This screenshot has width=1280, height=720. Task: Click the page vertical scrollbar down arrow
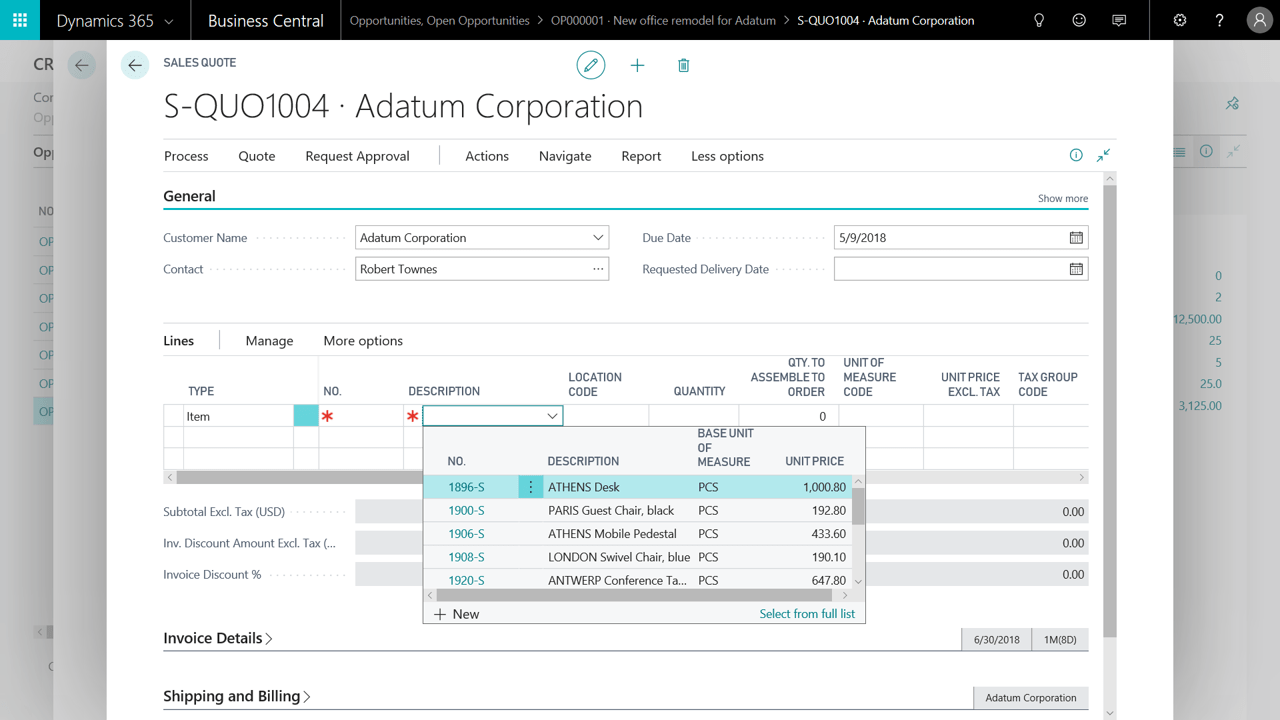coord(1109,713)
